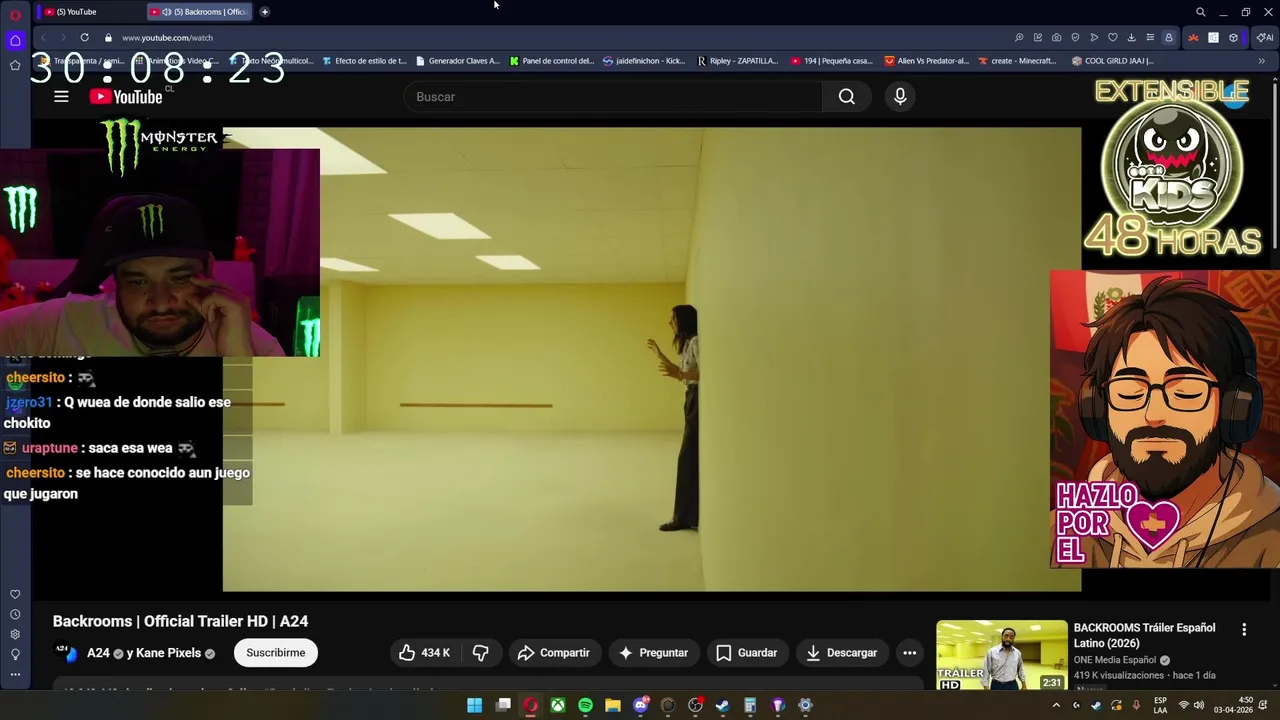
Task: Open the extensions cube icon
Action: pos(1233,37)
